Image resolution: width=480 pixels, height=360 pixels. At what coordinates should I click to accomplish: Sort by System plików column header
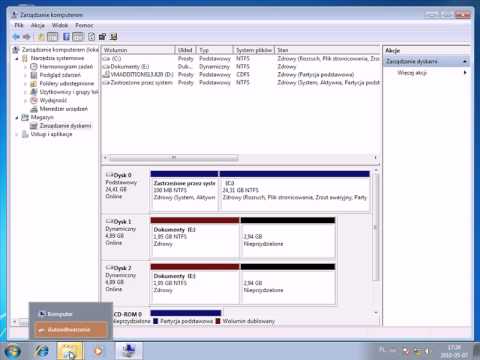click(254, 50)
